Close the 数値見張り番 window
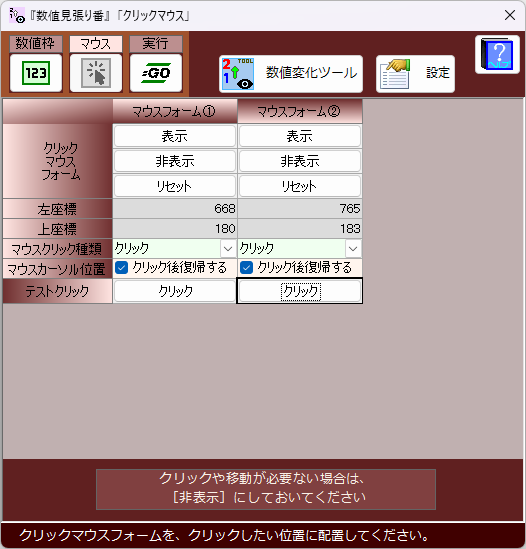 point(510,15)
